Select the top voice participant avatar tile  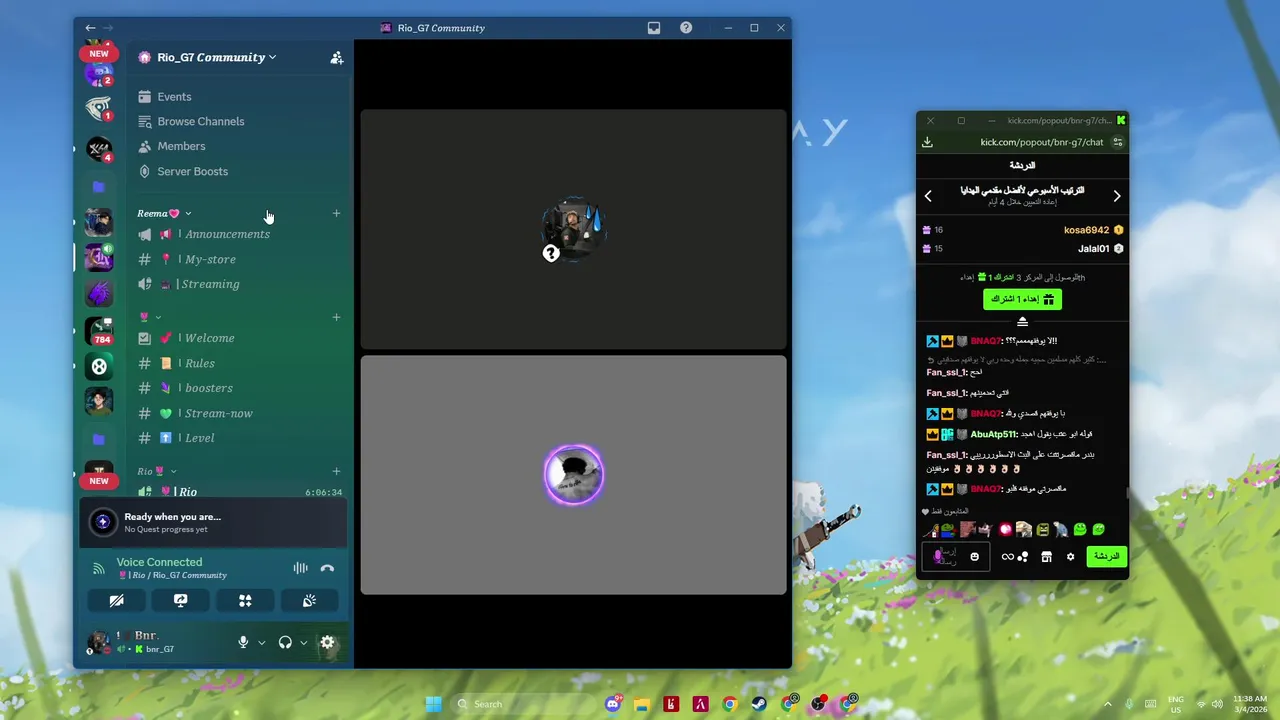pos(574,229)
